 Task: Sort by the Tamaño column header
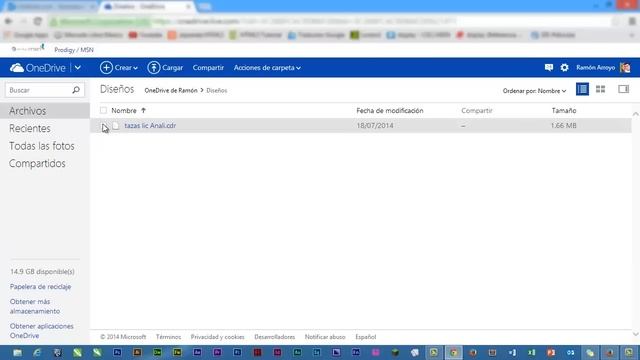[x=564, y=111]
